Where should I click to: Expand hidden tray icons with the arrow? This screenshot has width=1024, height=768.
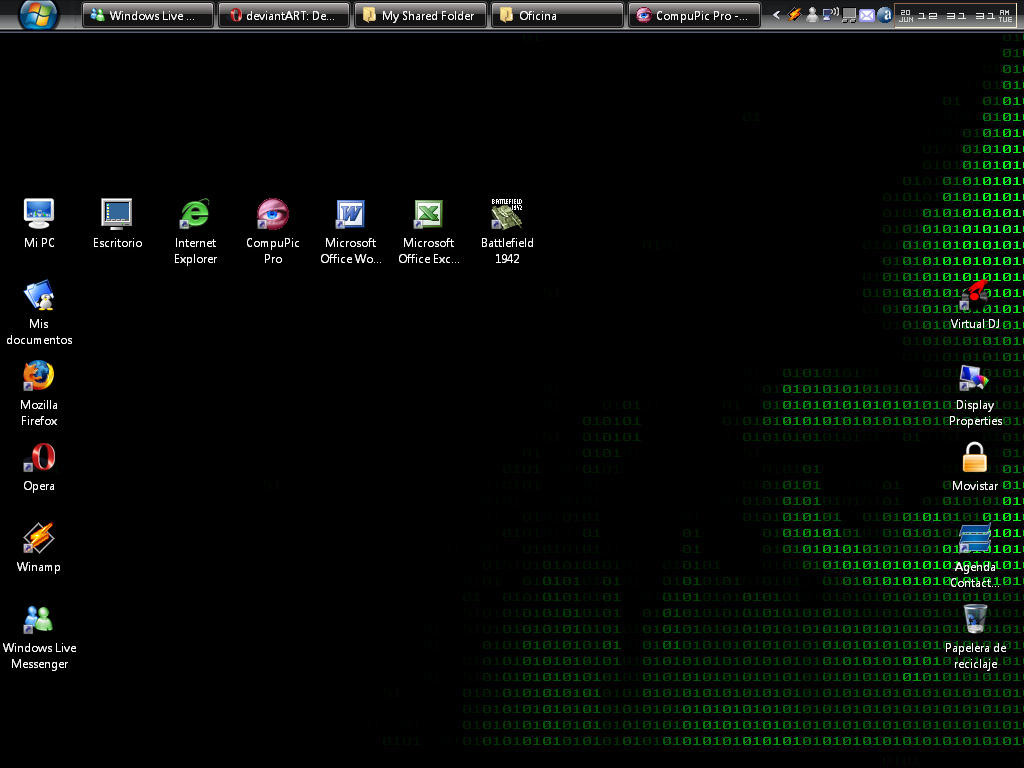[x=776, y=14]
